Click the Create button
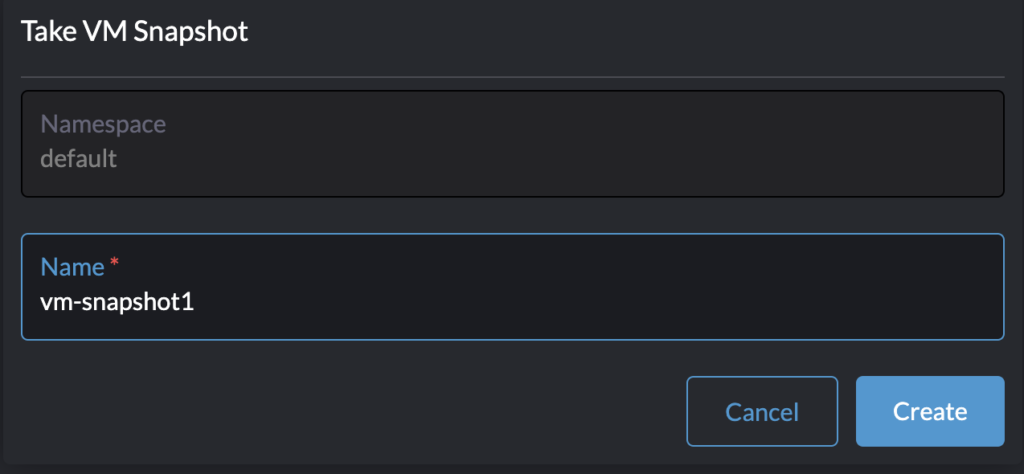The height and width of the screenshot is (474, 1024). pos(929,411)
